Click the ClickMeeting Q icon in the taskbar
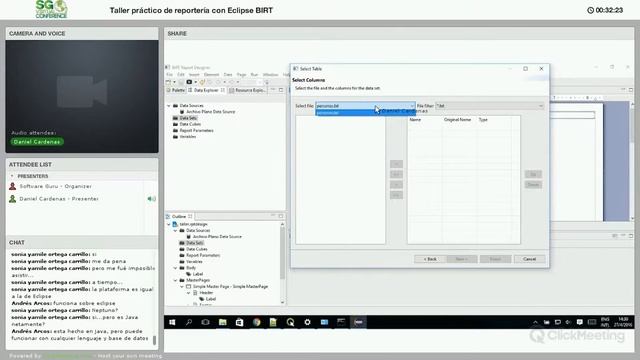 coord(290,322)
